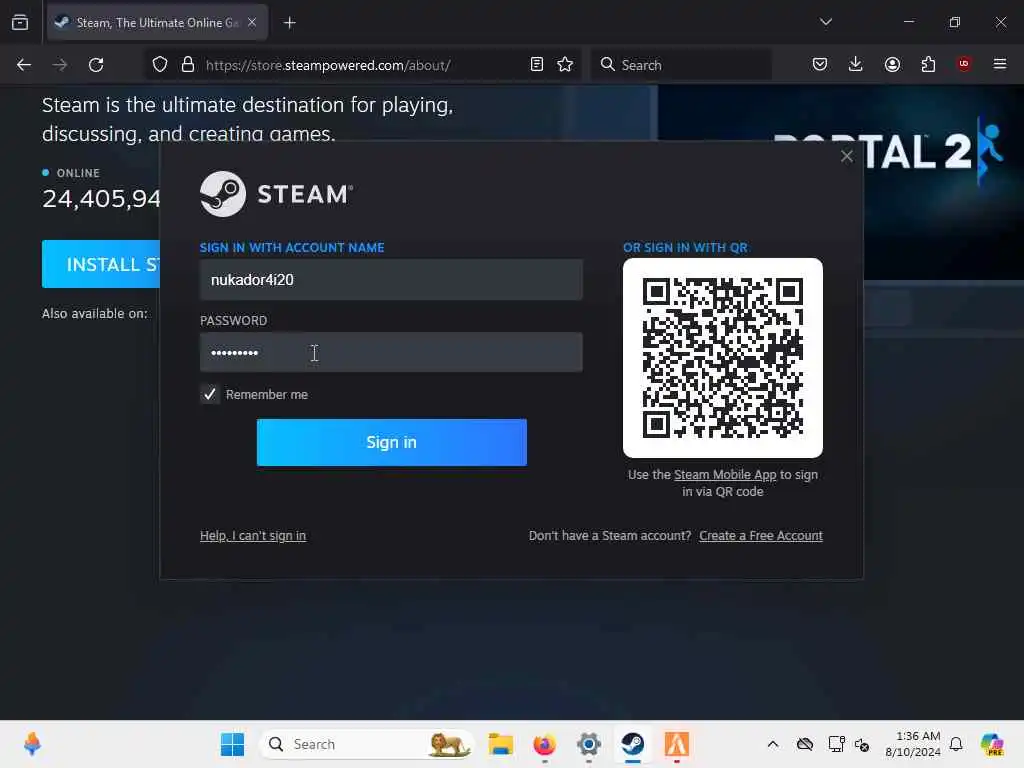Open the Pocket save icon
Viewport: 1024px width, 768px height.
tap(820, 64)
